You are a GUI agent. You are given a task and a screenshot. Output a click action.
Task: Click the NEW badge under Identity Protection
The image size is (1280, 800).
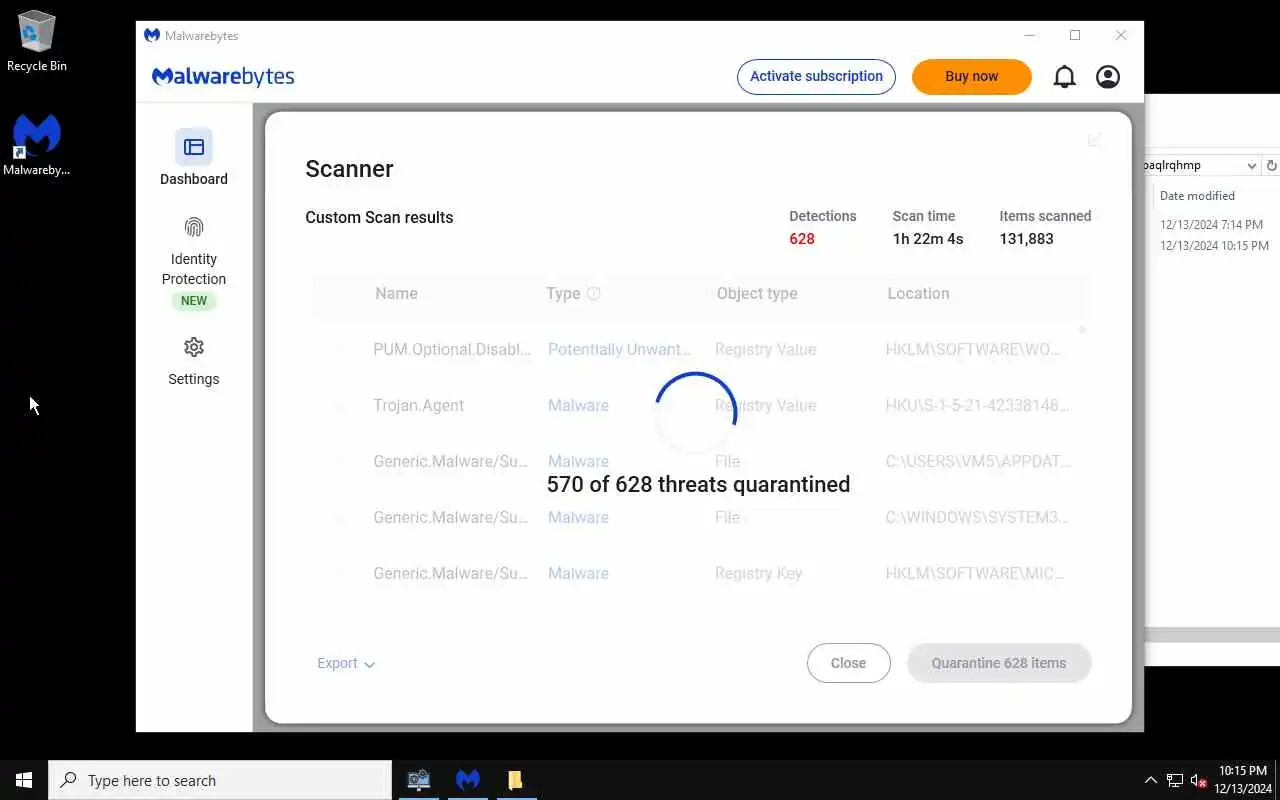(194, 301)
